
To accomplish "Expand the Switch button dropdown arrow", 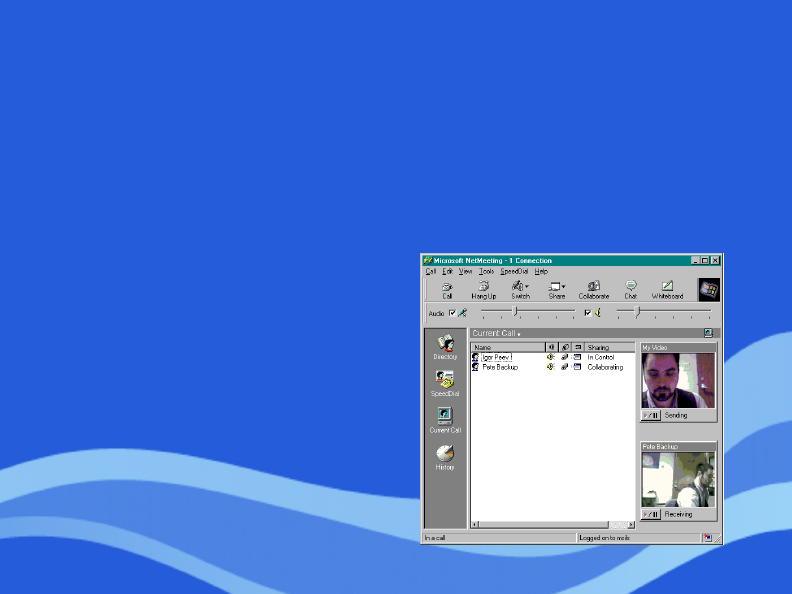I will click(527, 286).
